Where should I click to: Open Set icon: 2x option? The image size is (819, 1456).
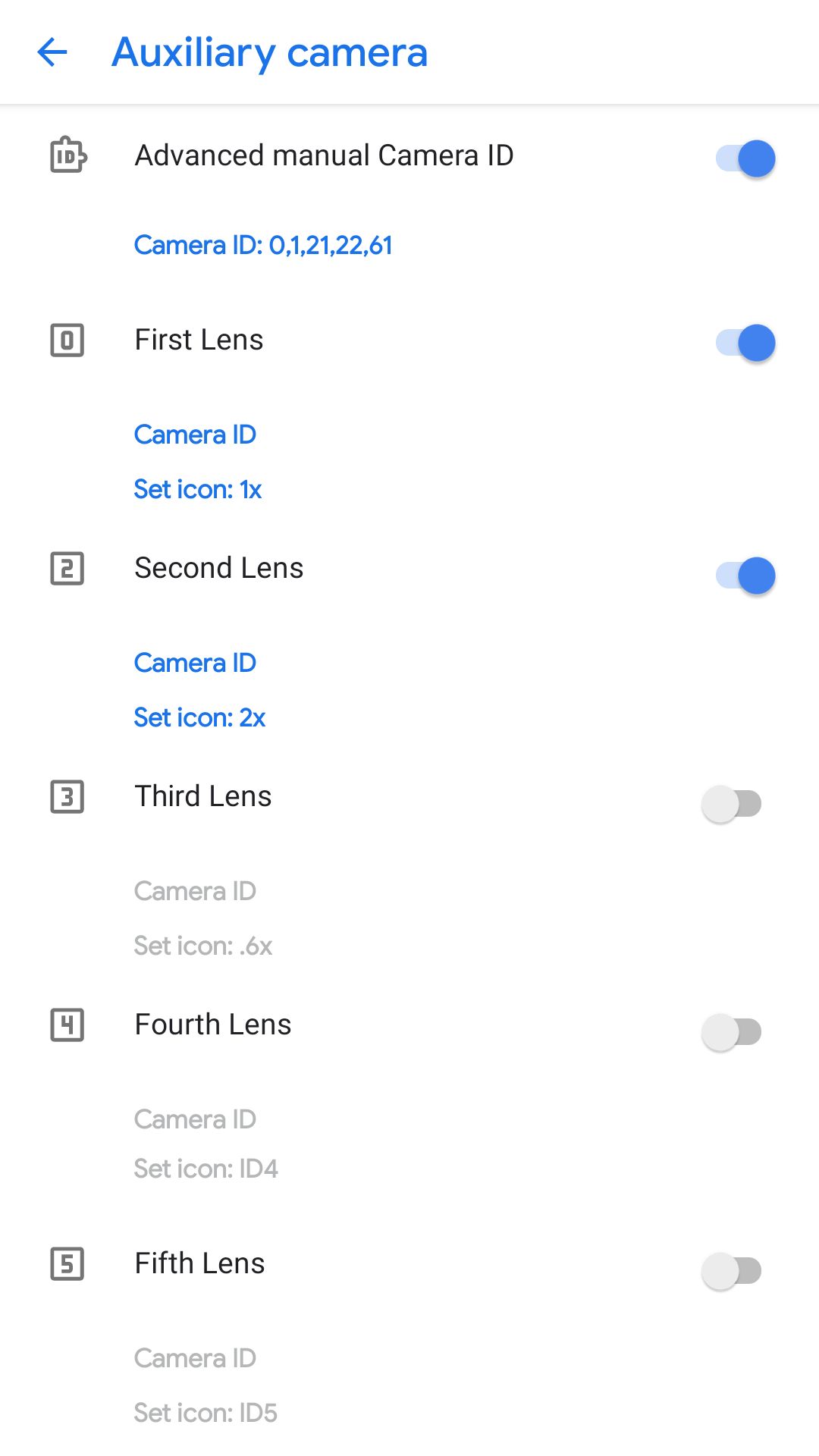pos(199,717)
